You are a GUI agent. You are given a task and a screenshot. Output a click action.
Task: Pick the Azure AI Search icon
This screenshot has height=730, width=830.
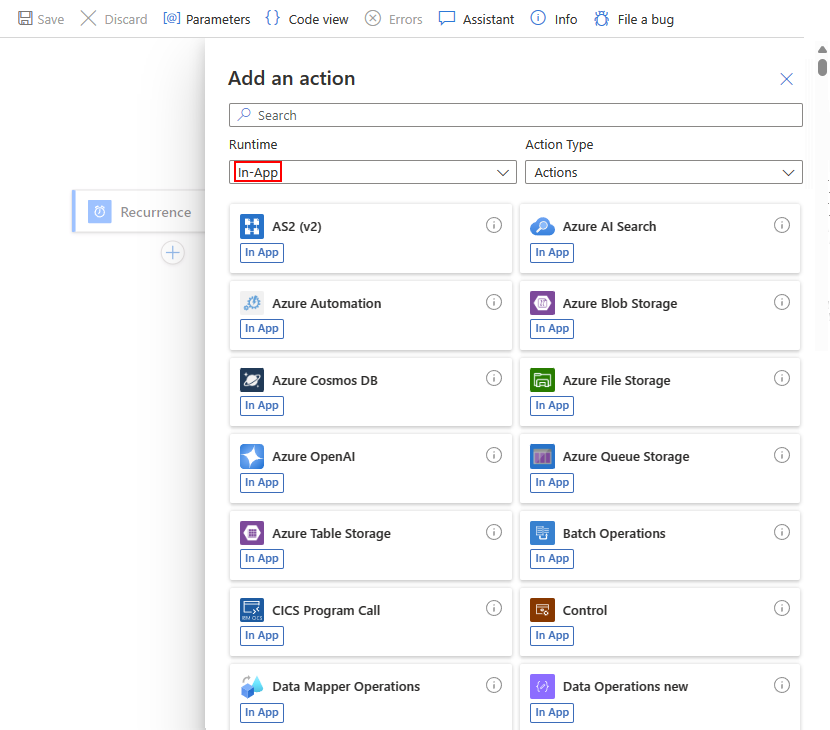coord(542,227)
